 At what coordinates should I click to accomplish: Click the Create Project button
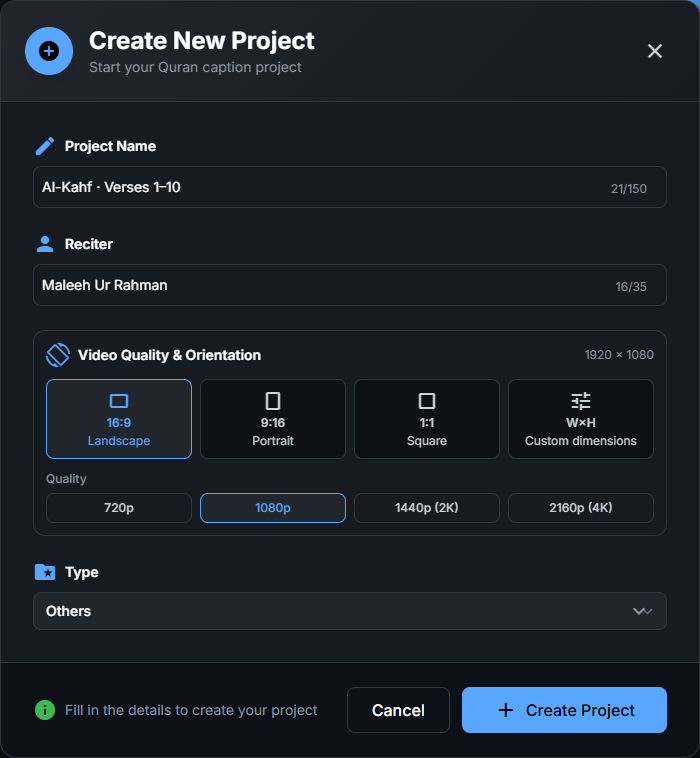564,710
